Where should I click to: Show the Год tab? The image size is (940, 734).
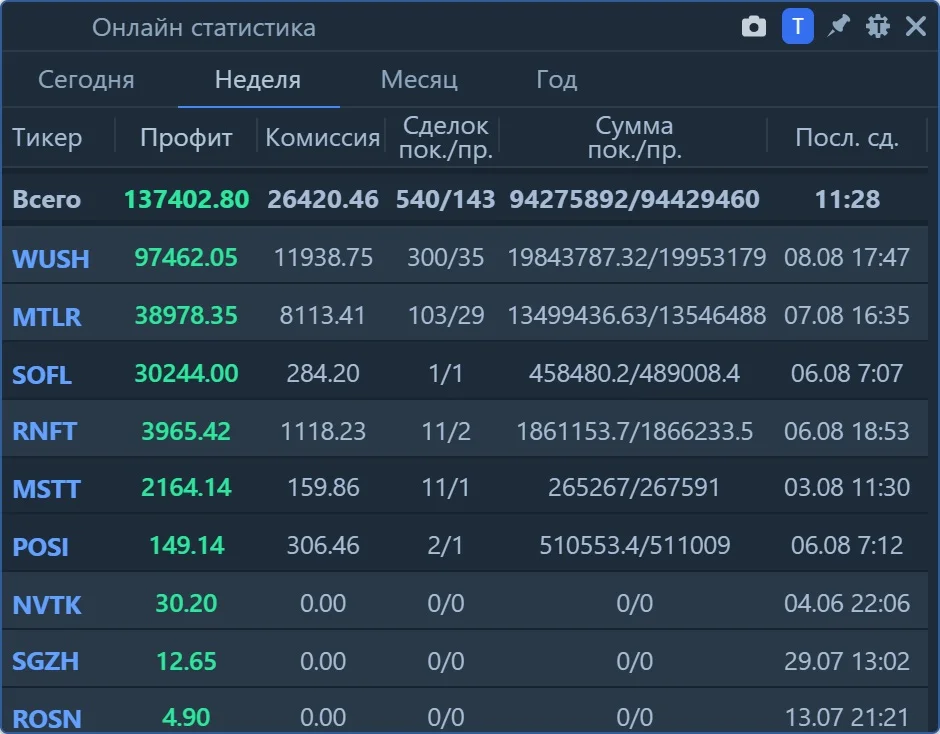tap(556, 80)
